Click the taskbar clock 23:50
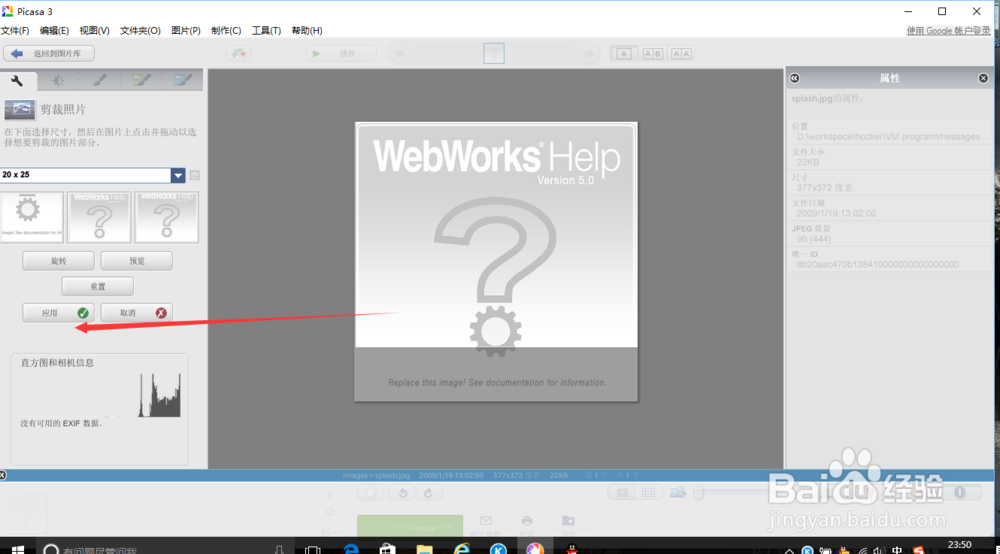This screenshot has height=554, width=1000. [x=959, y=545]
